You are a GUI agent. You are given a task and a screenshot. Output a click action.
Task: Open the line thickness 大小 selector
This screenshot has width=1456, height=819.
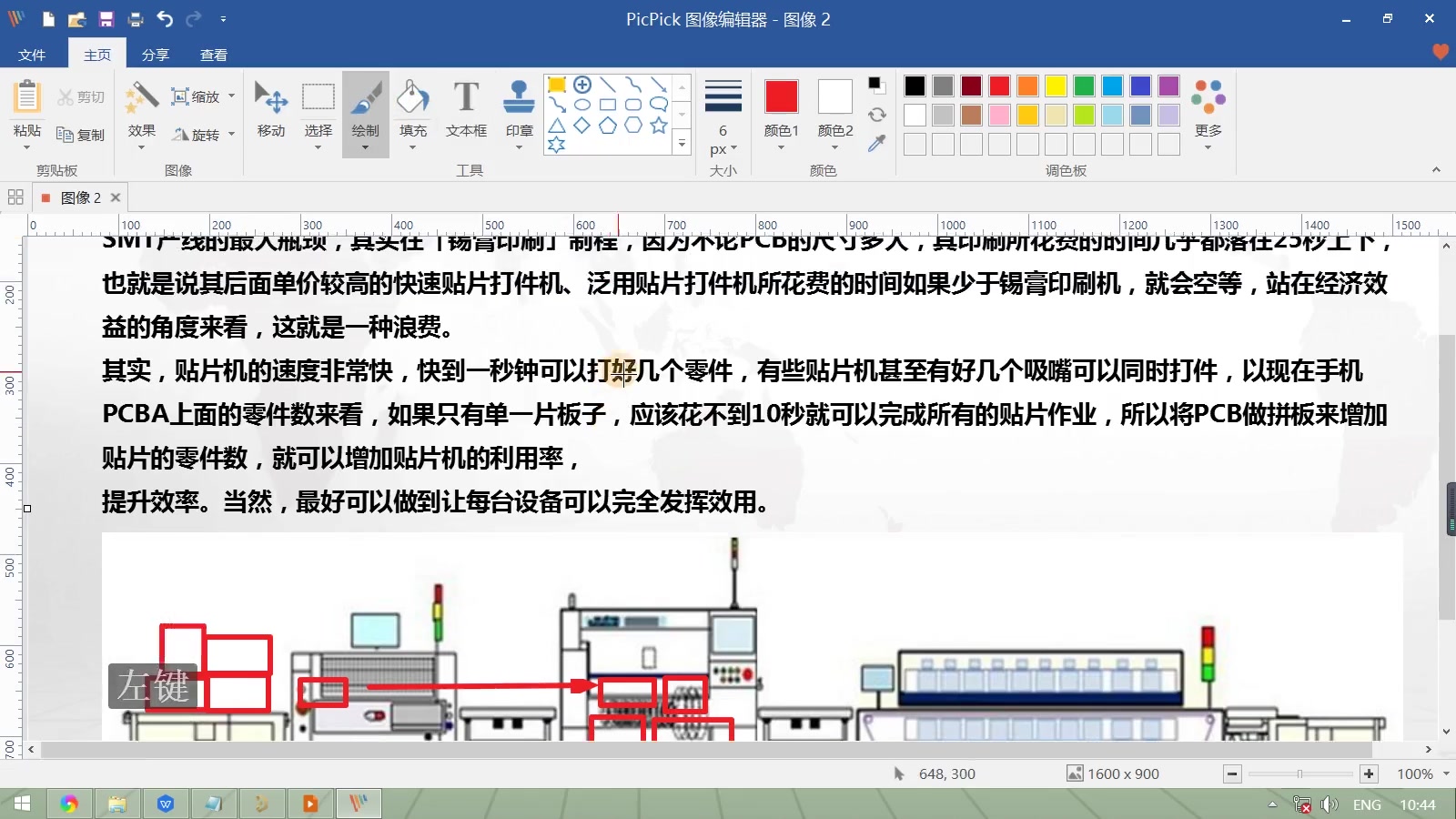click(723, 118)
